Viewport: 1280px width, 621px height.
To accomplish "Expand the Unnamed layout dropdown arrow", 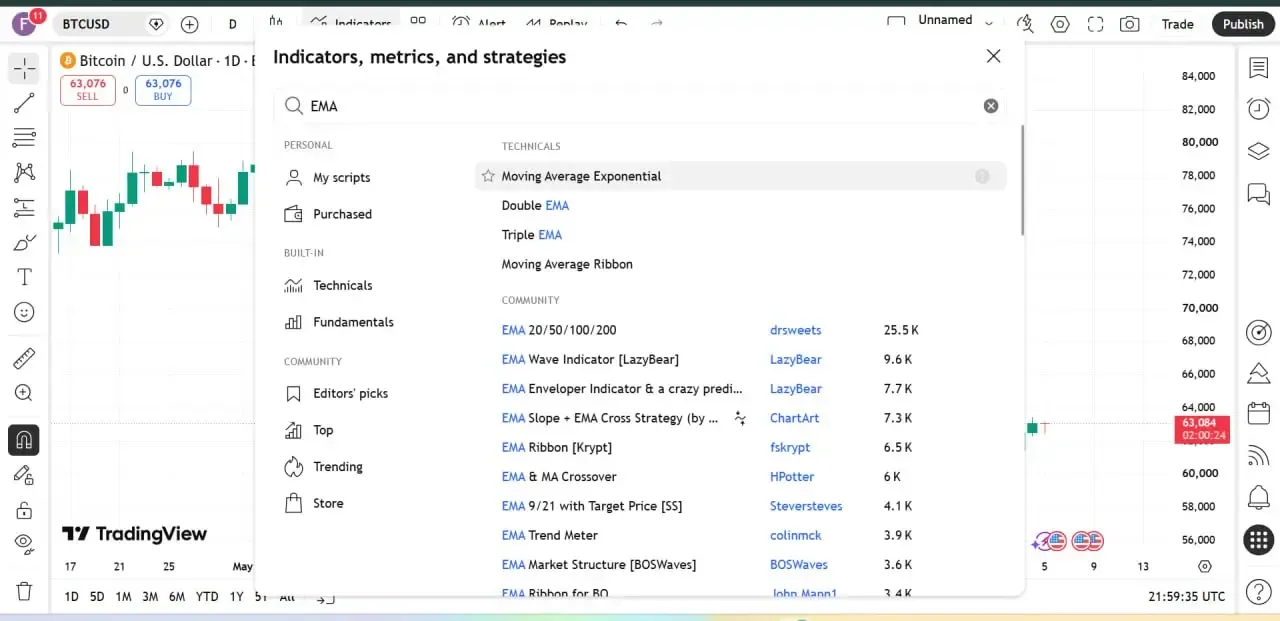I will (x=989, y=23).
